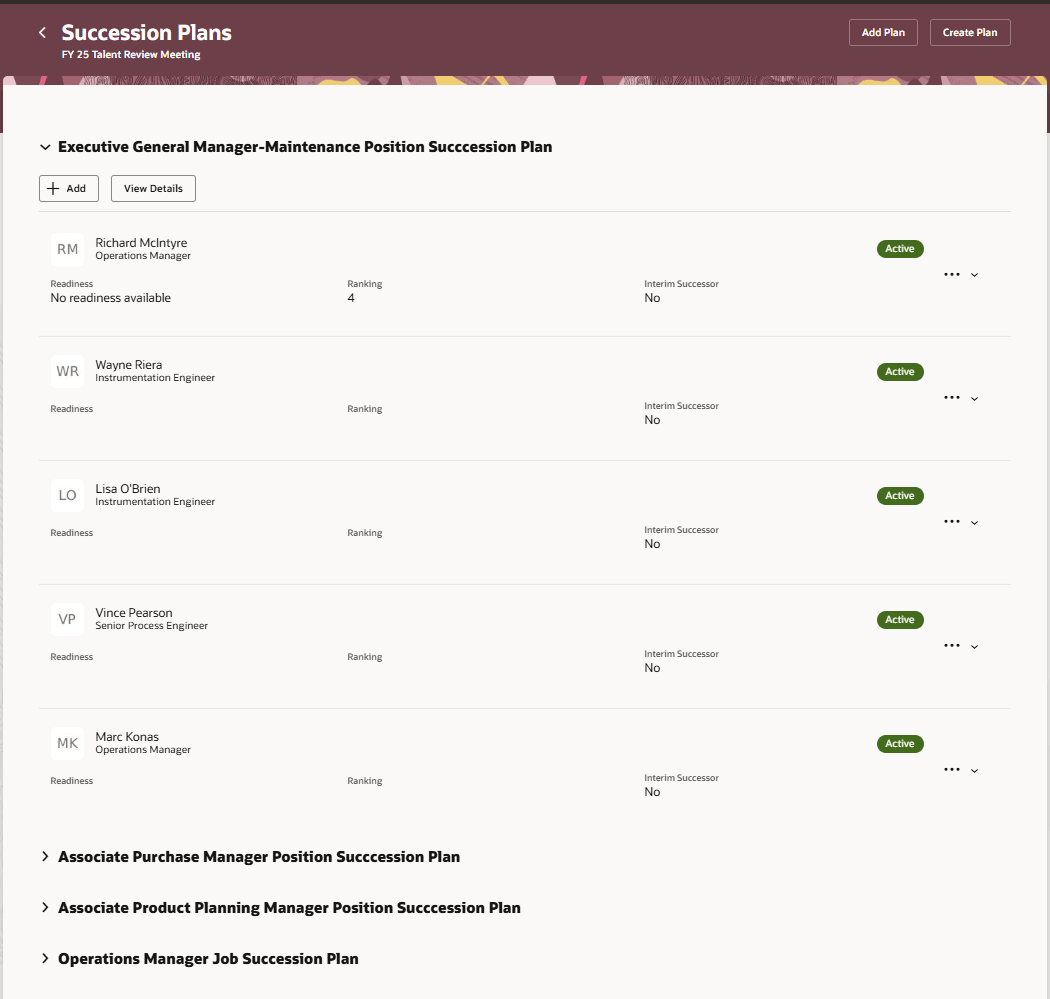Click the ellipsis icon for Marc Konas
Image resolution: width=1050 pixels, height=999 pixels.
coord(951,769)
